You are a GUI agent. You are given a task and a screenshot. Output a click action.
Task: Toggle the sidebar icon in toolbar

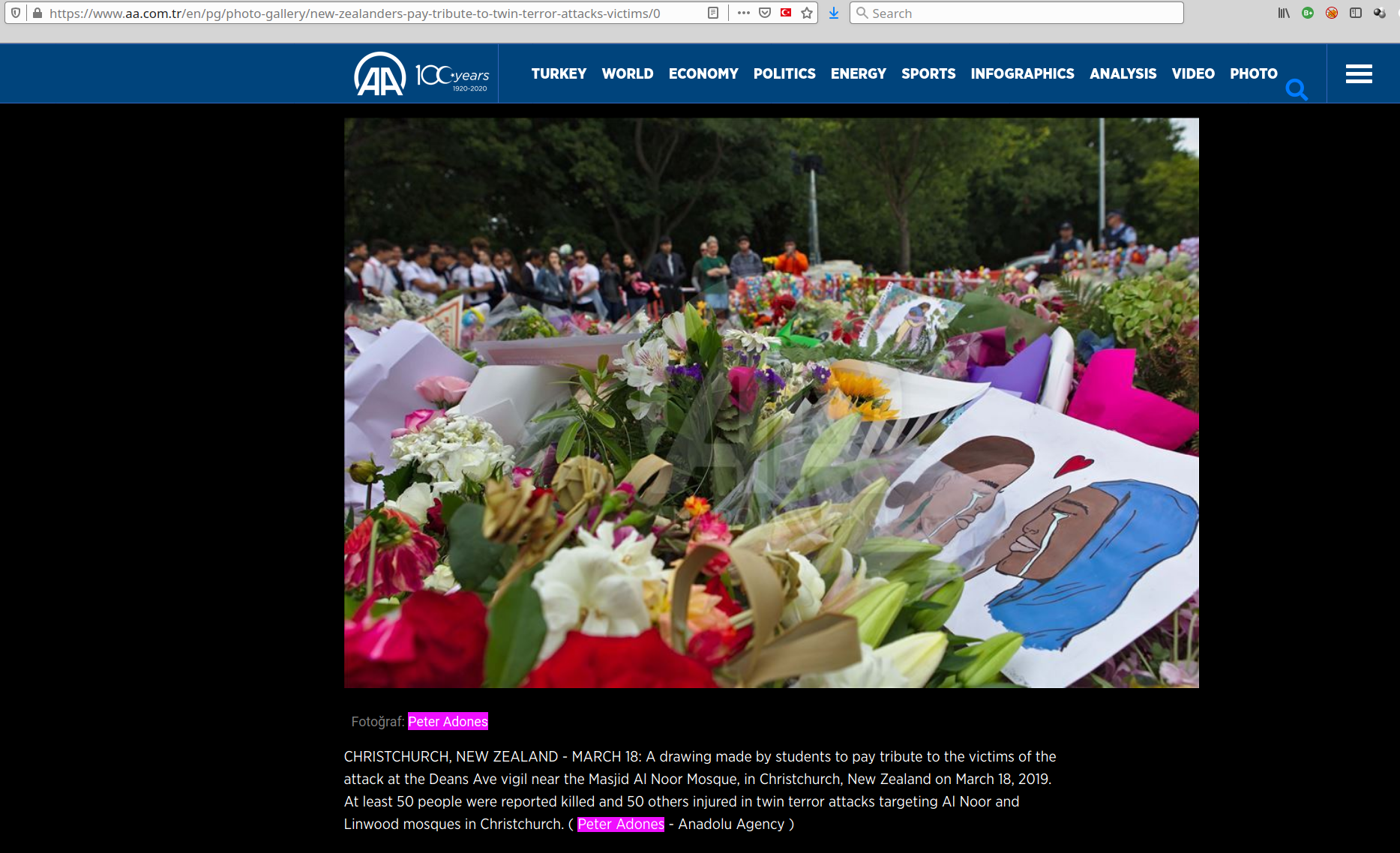click(x=1356, y=13)
